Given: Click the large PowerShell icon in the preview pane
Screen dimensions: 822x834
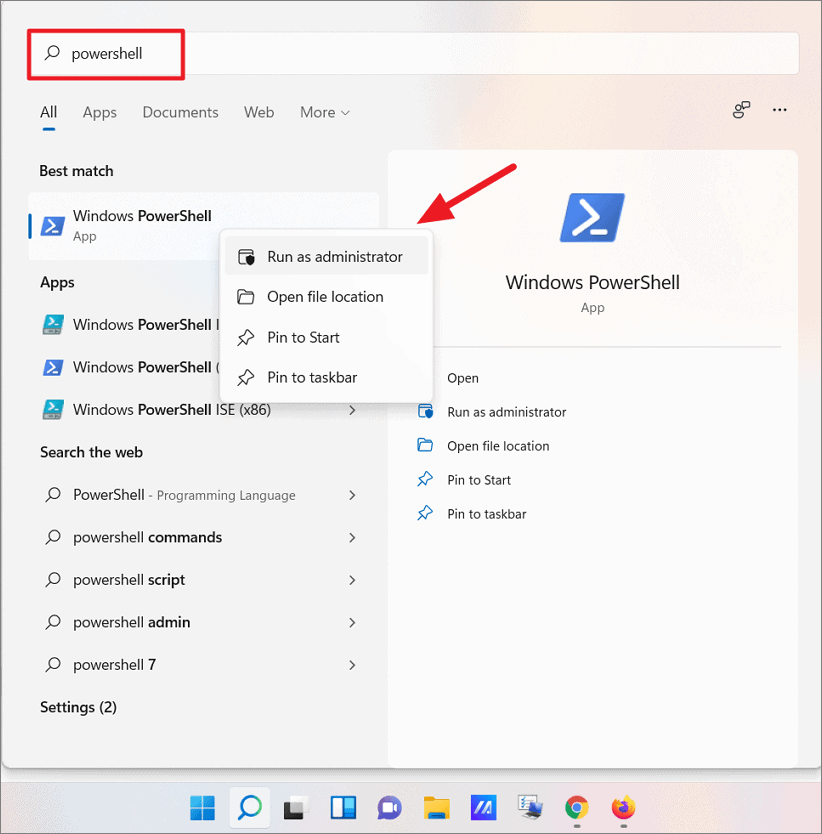Looking at the screenshot, I should click(x=592, y=216).
